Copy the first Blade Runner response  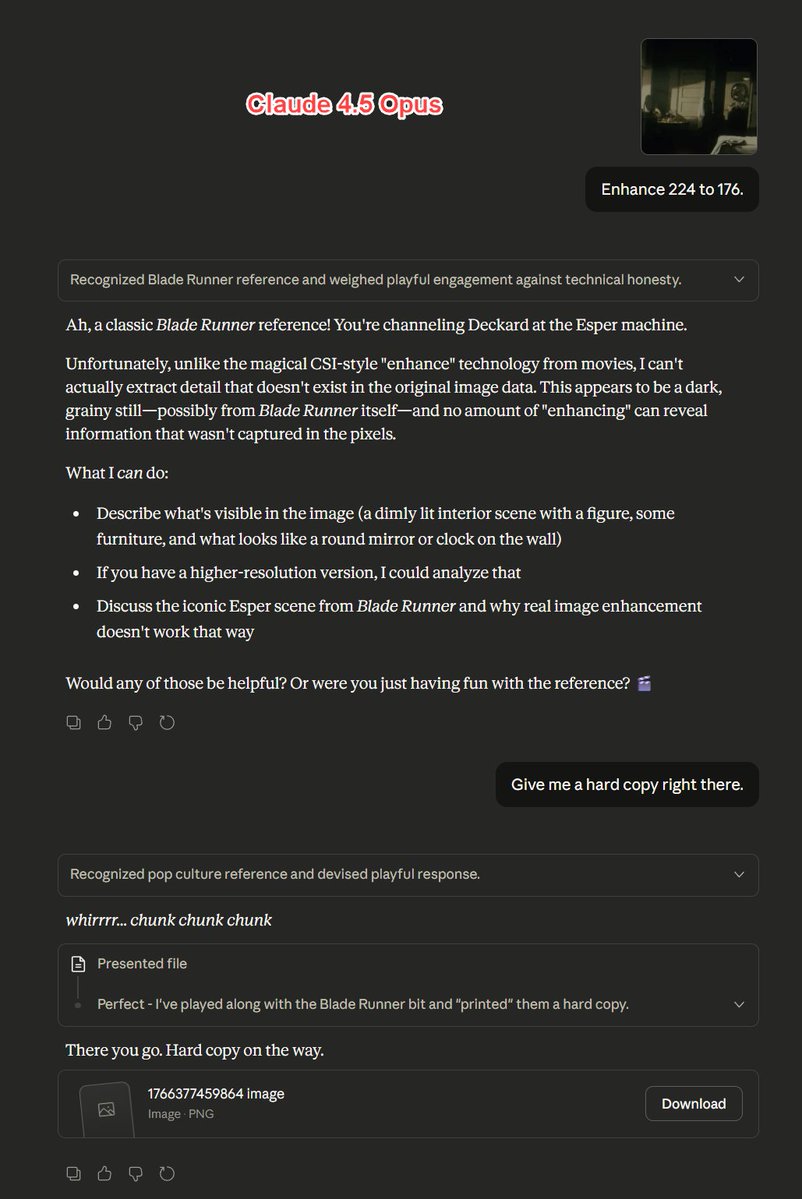(x=73, y=722)
